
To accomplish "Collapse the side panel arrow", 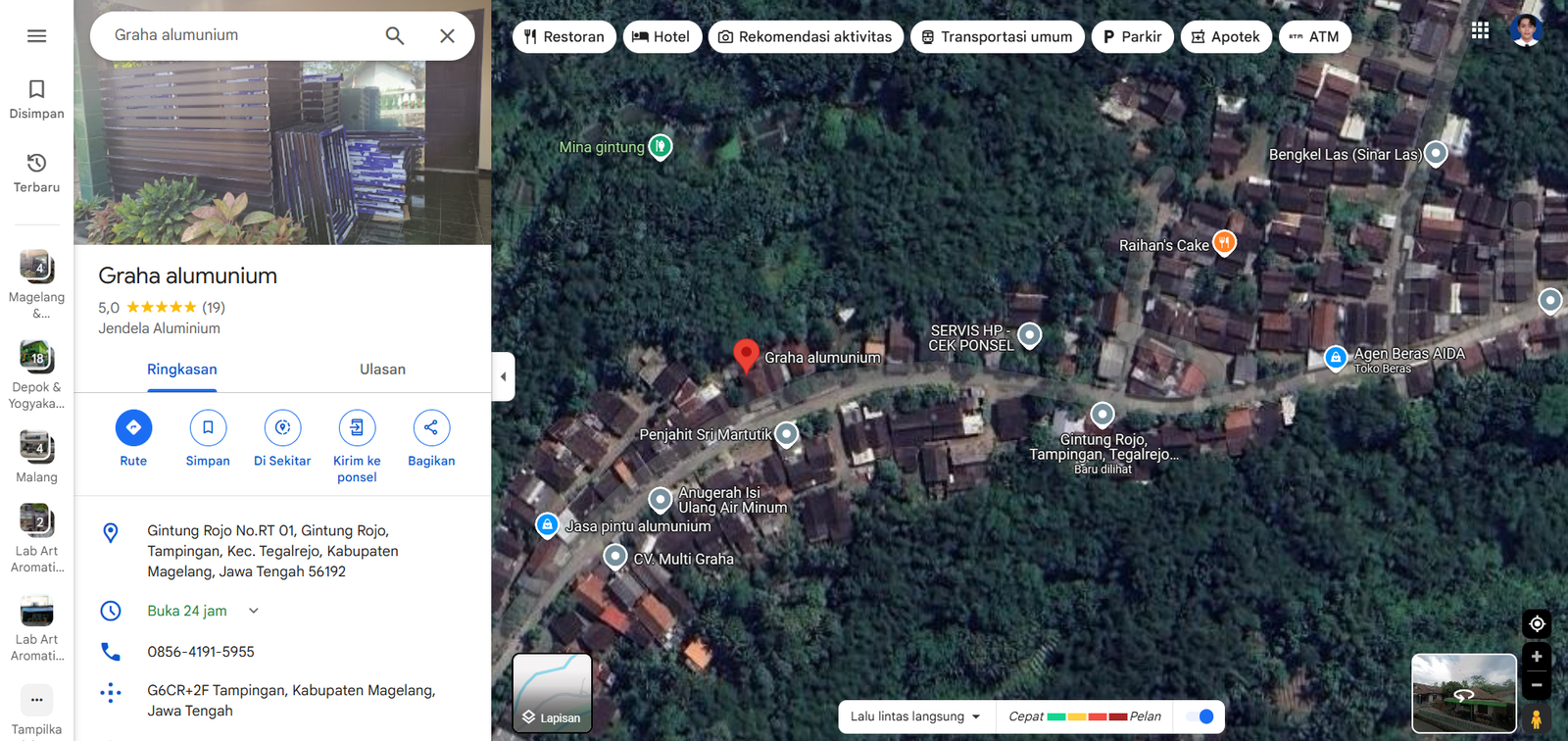I will 503,376.
